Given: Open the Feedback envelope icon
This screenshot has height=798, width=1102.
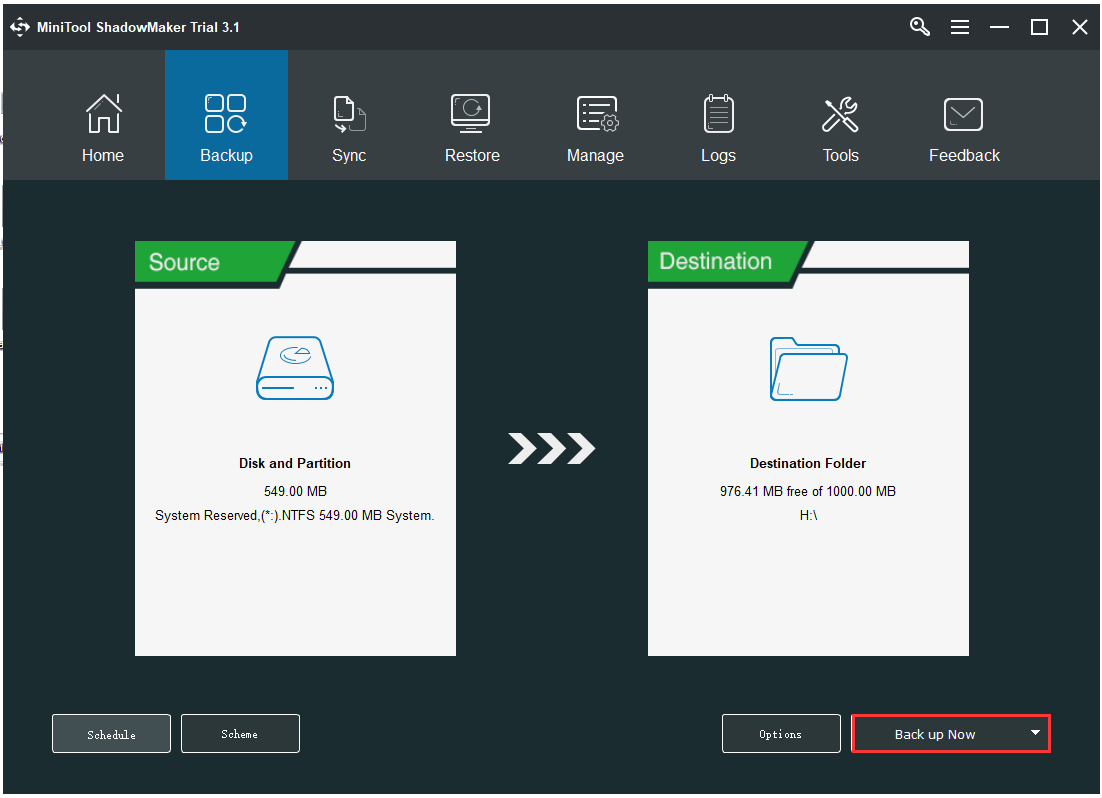Looking at the screenshot, I should [x=963, y=114].
